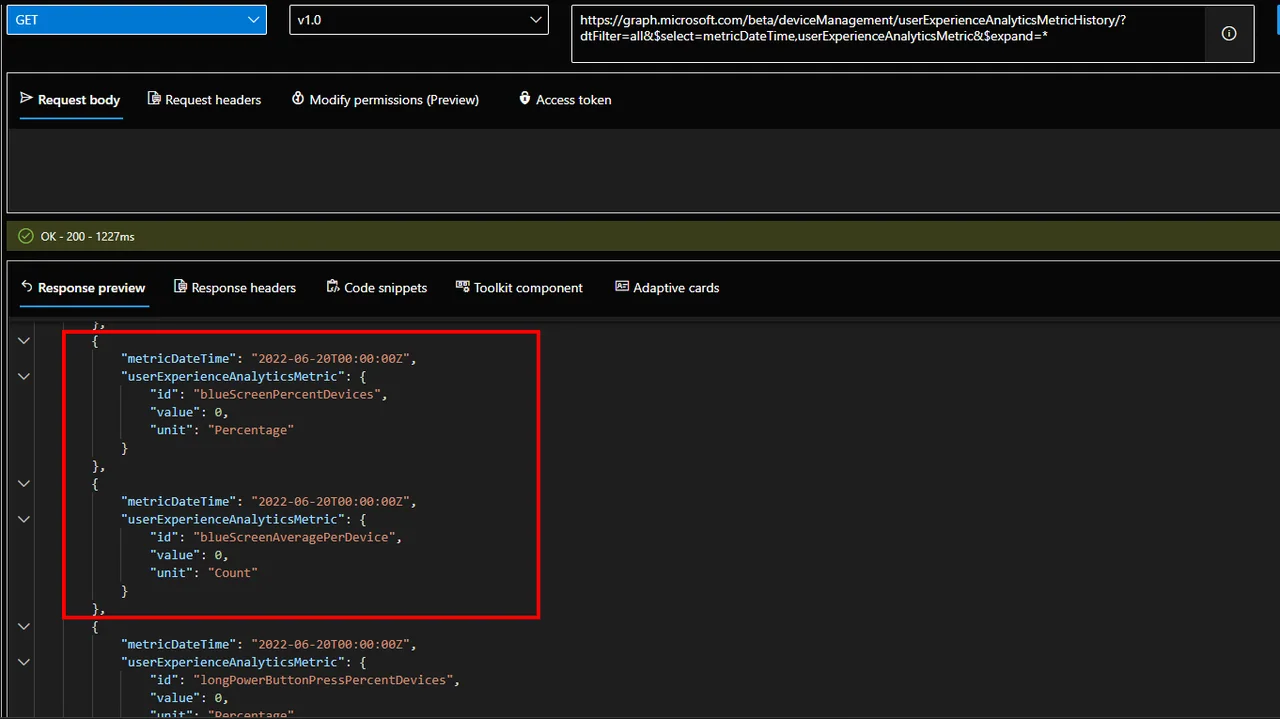Select the Response preview tab
Image resolution: width=1280 pixels, height=719 pixels.
point(83,288)
